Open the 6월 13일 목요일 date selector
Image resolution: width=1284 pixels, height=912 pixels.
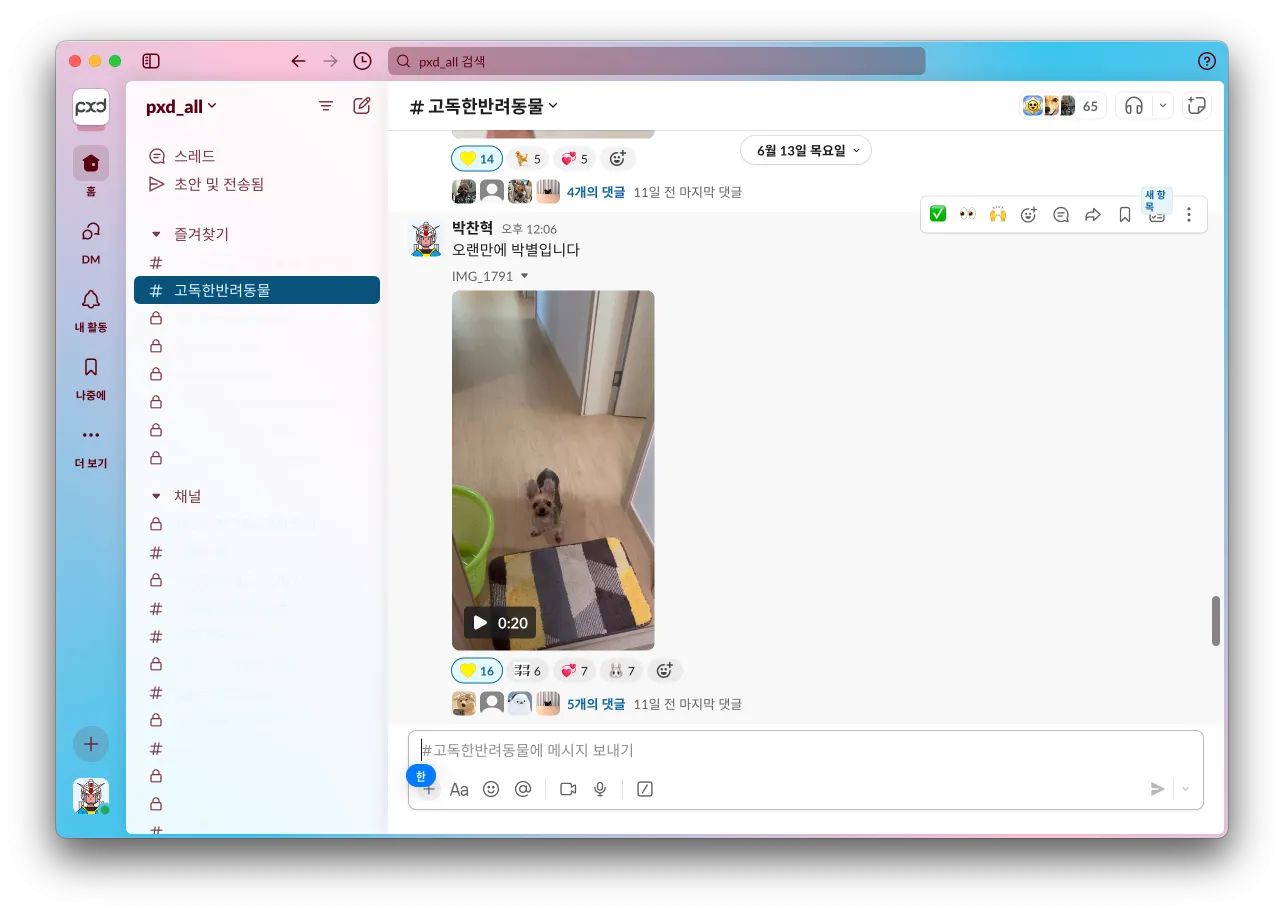(x=805, y=150)
